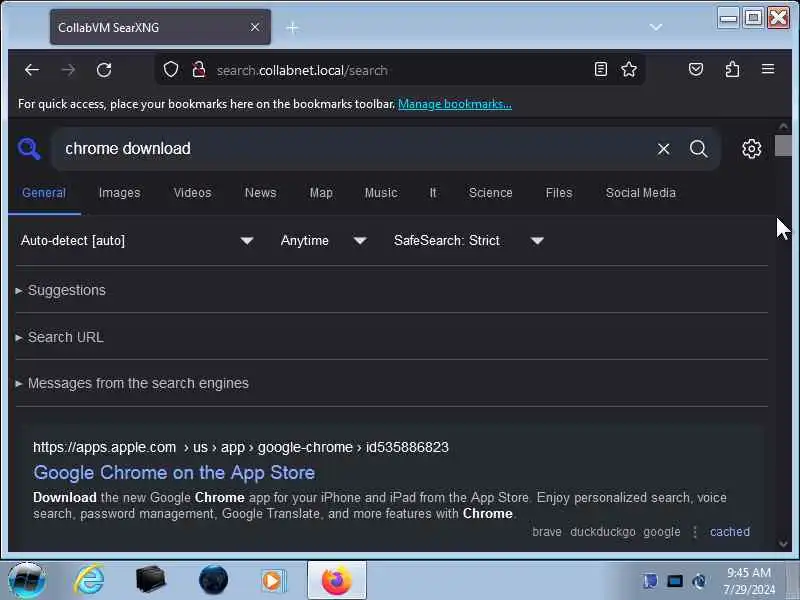This screenshot has height=600, width=800.
Task: Click the SearXNG magnifier logo
Action: pyautogui.click(x=29, y=149)
